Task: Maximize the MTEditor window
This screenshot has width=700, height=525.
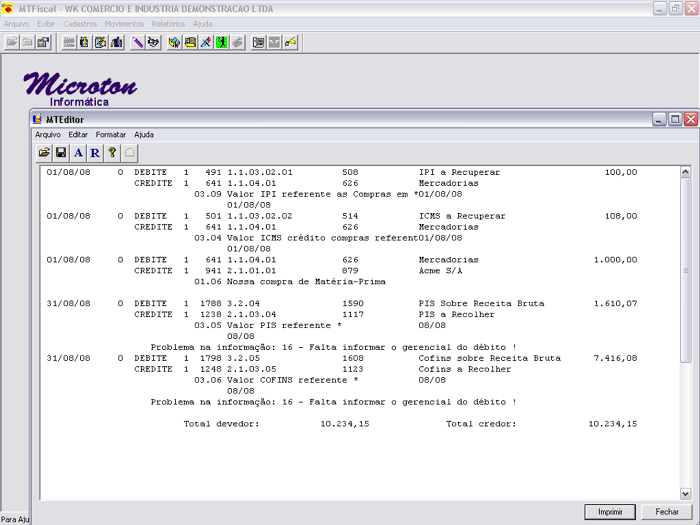Action: click(675, 119)
